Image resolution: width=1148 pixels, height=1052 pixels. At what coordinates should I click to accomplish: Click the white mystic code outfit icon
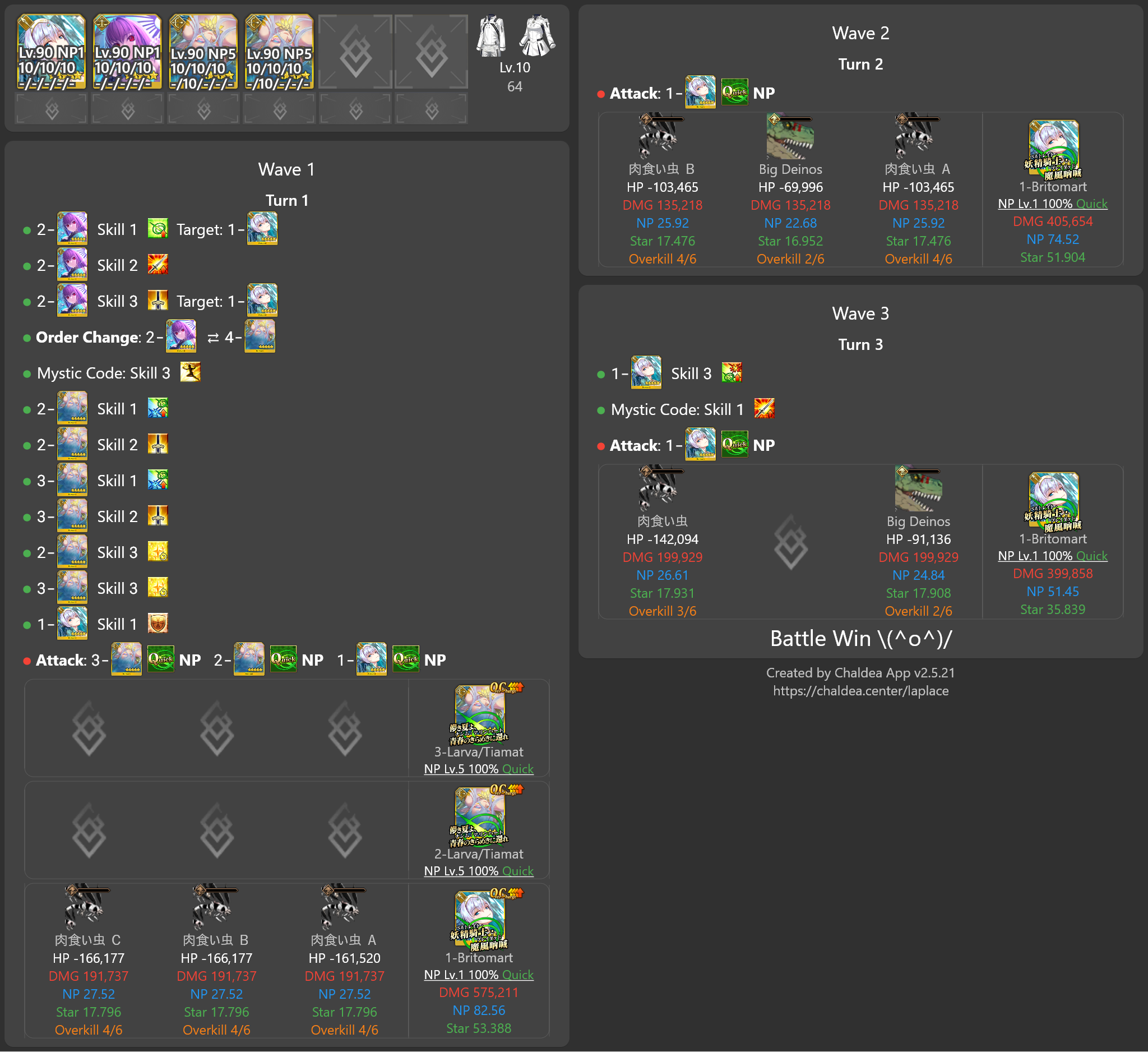(491, 36)
